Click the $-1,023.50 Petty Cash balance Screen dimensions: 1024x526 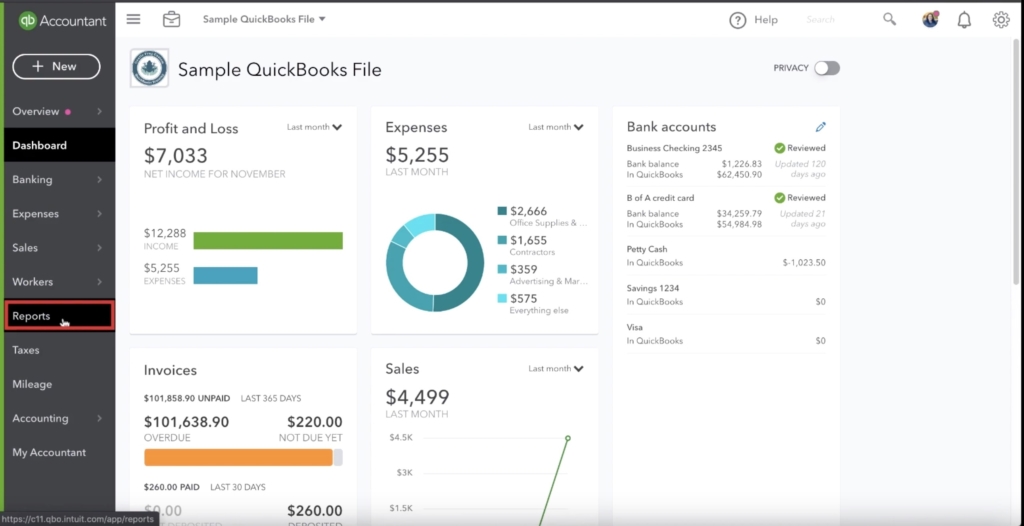click(x=804, y=263)
